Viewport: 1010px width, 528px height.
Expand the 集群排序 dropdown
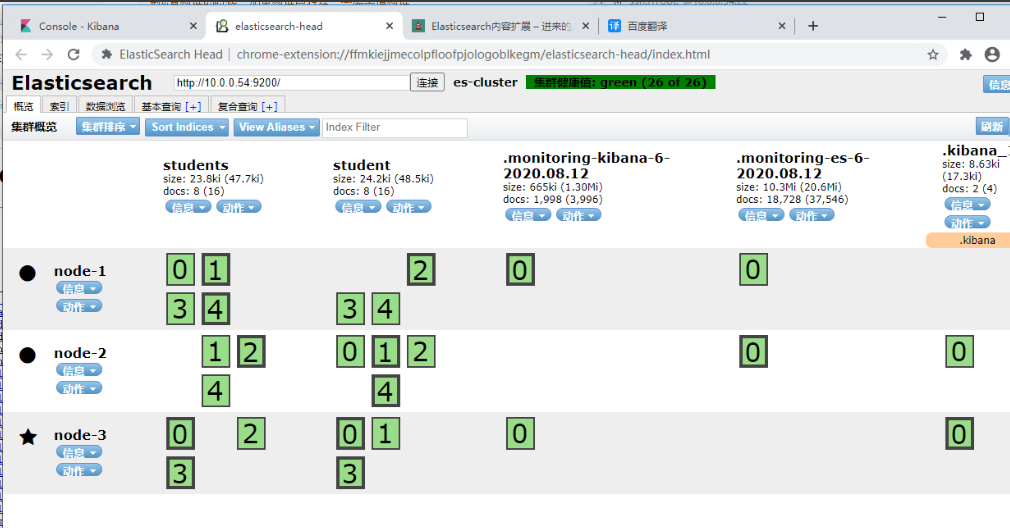108,127
